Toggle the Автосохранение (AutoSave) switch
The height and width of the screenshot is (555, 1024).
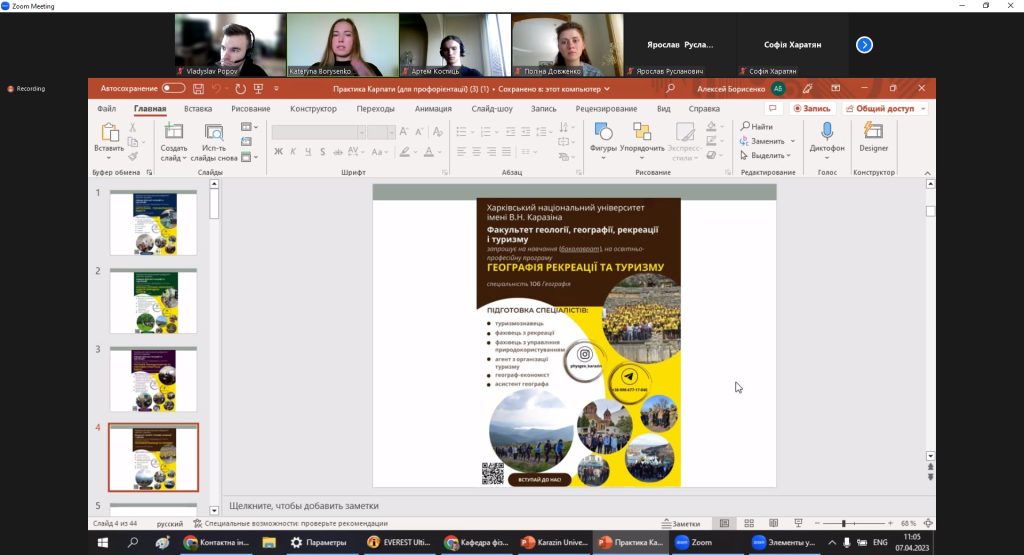[x=173, y=88]
